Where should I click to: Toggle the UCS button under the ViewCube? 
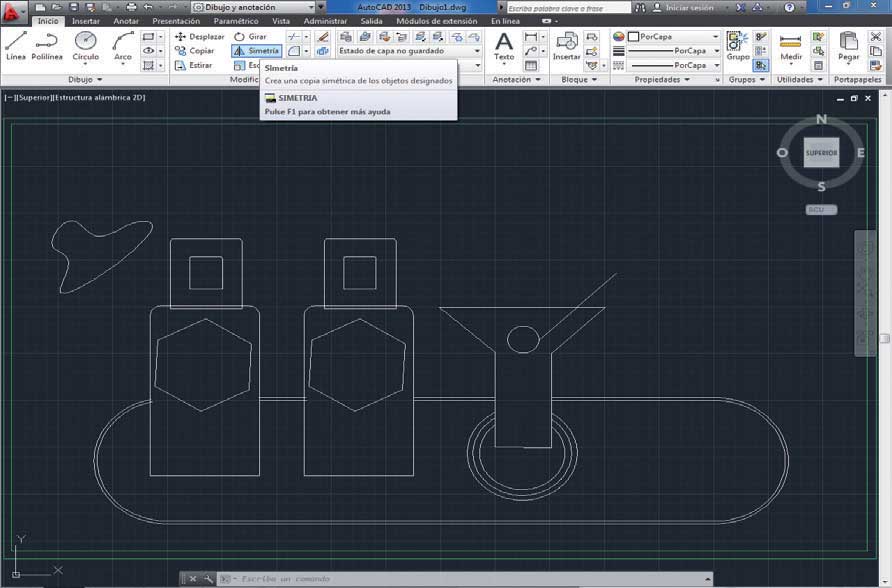point(821,209)
